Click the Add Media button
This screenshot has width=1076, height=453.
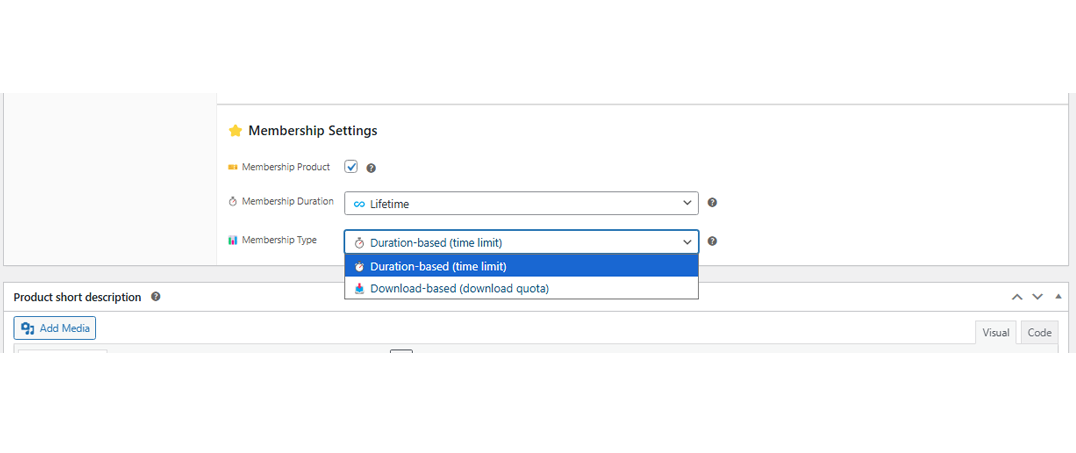pyautogui.click(x=55, y=328)
